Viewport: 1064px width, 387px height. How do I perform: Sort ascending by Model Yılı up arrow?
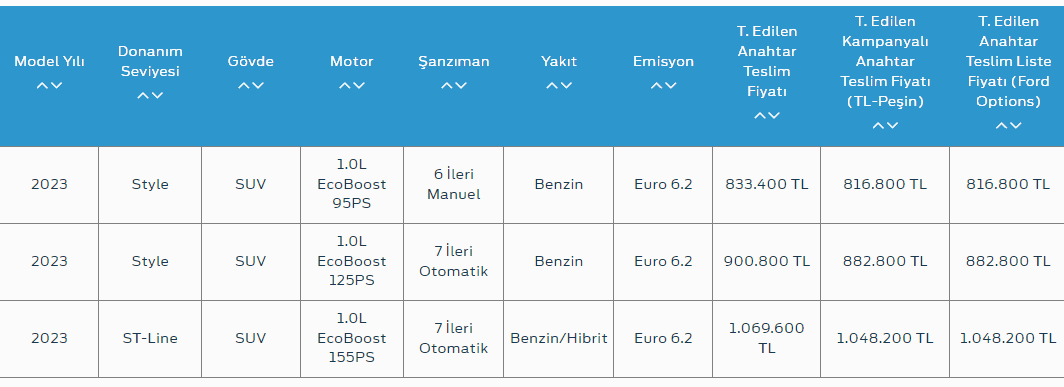pyautogui.click(x=43, y=86)
